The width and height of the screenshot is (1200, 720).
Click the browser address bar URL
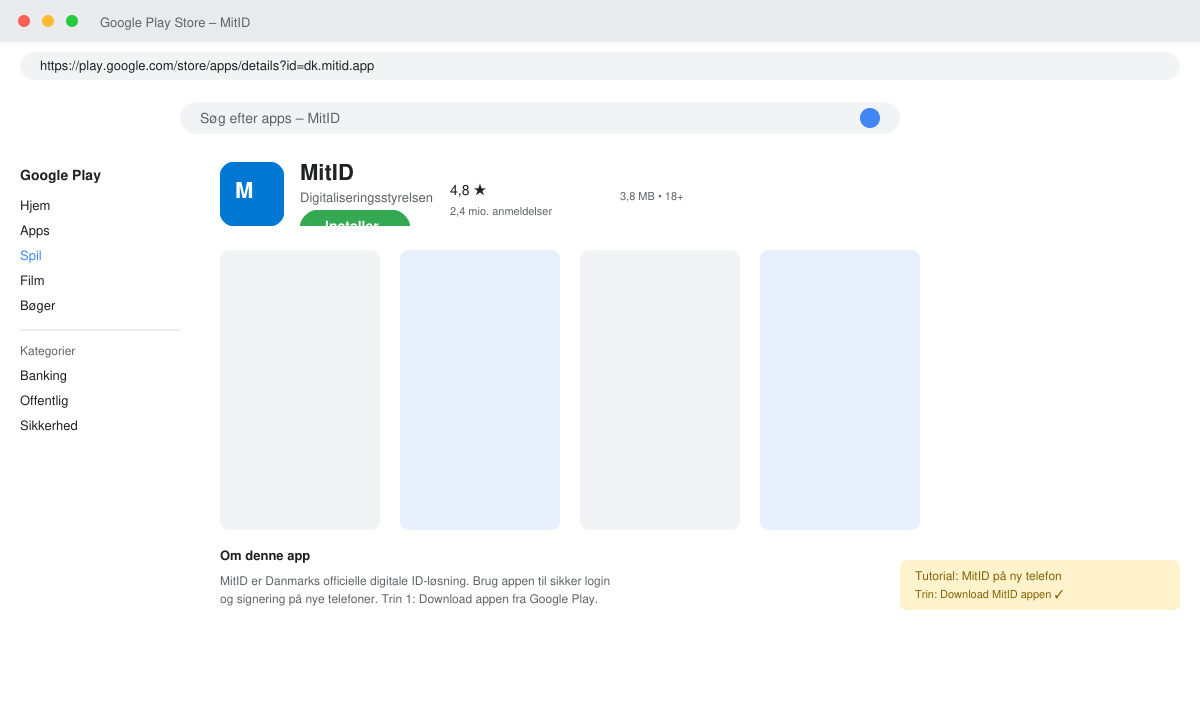click(600, 66)
